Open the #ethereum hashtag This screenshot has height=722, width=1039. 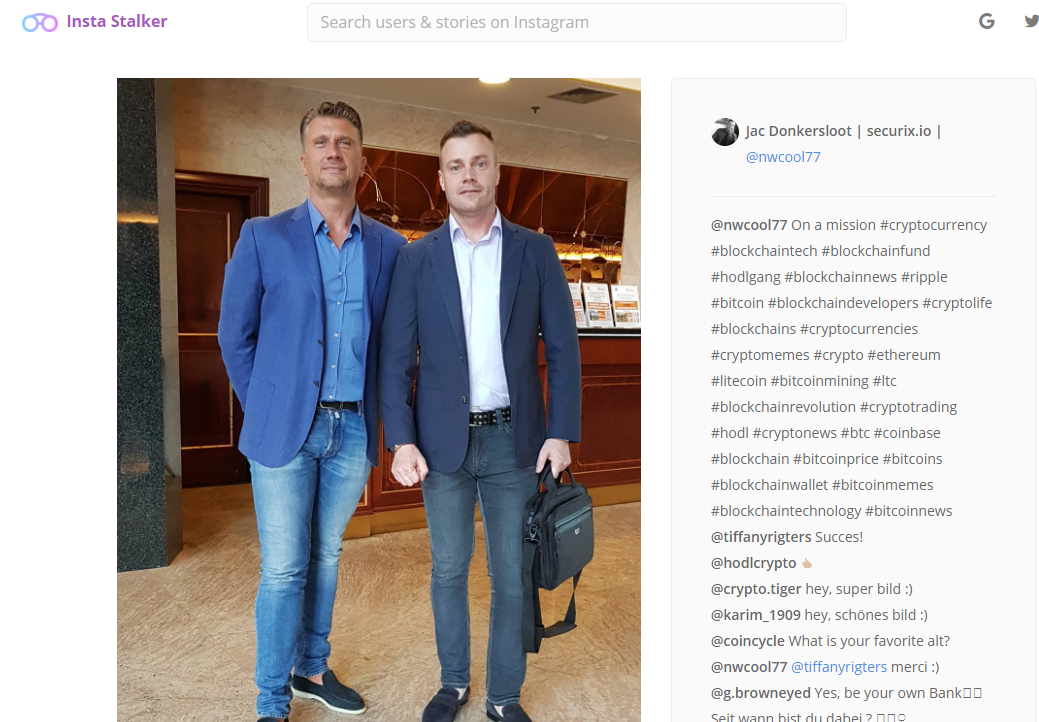point(904,355)
